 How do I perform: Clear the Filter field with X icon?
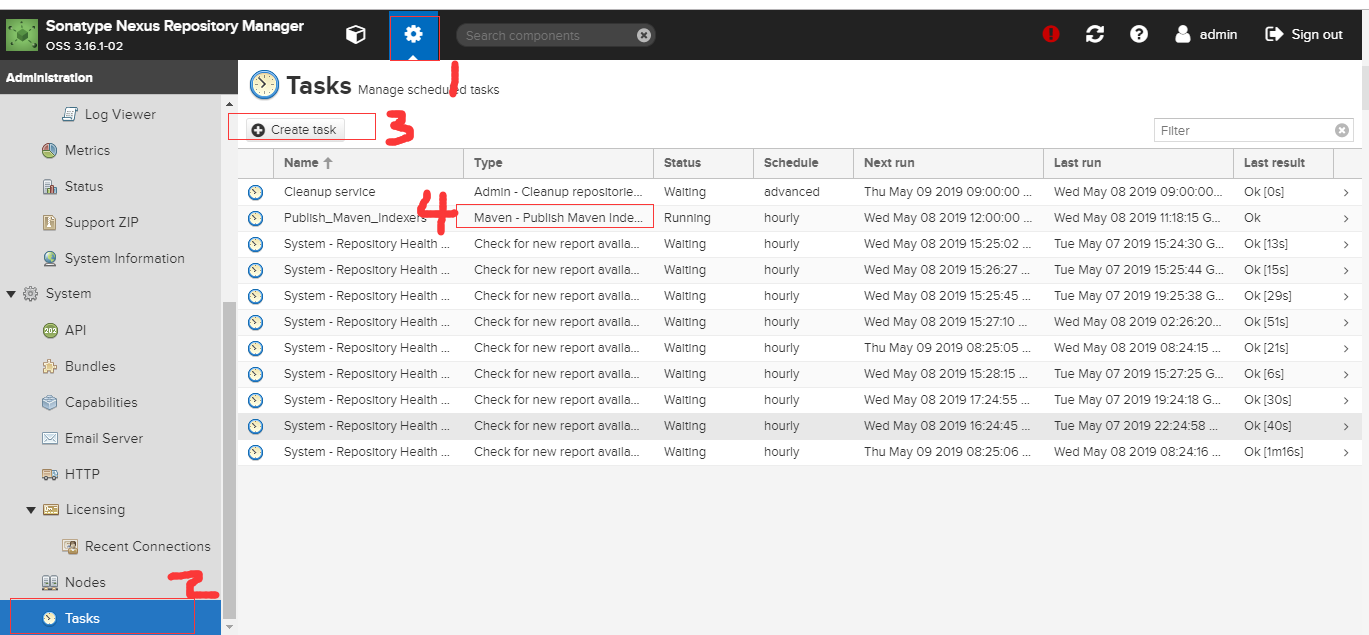(x=1342, y=130)
